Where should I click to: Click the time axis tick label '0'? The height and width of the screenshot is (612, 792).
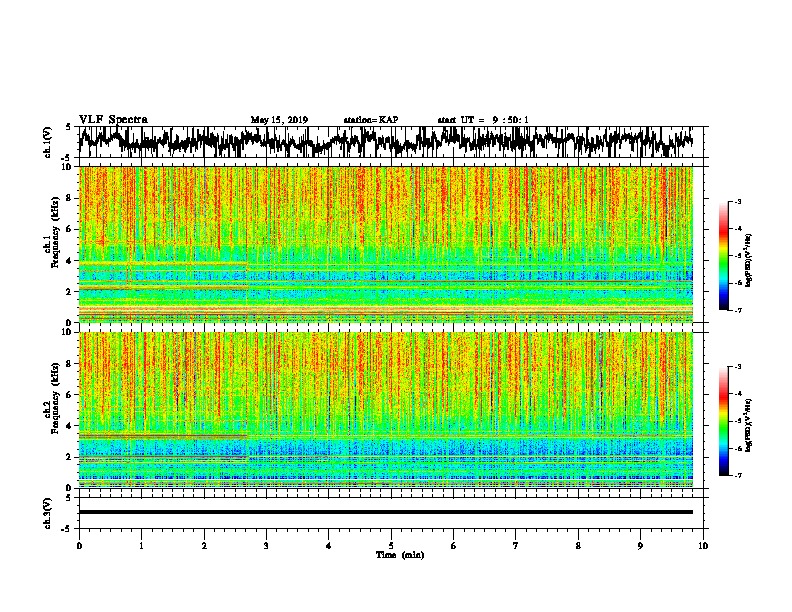tap(79, 546)
